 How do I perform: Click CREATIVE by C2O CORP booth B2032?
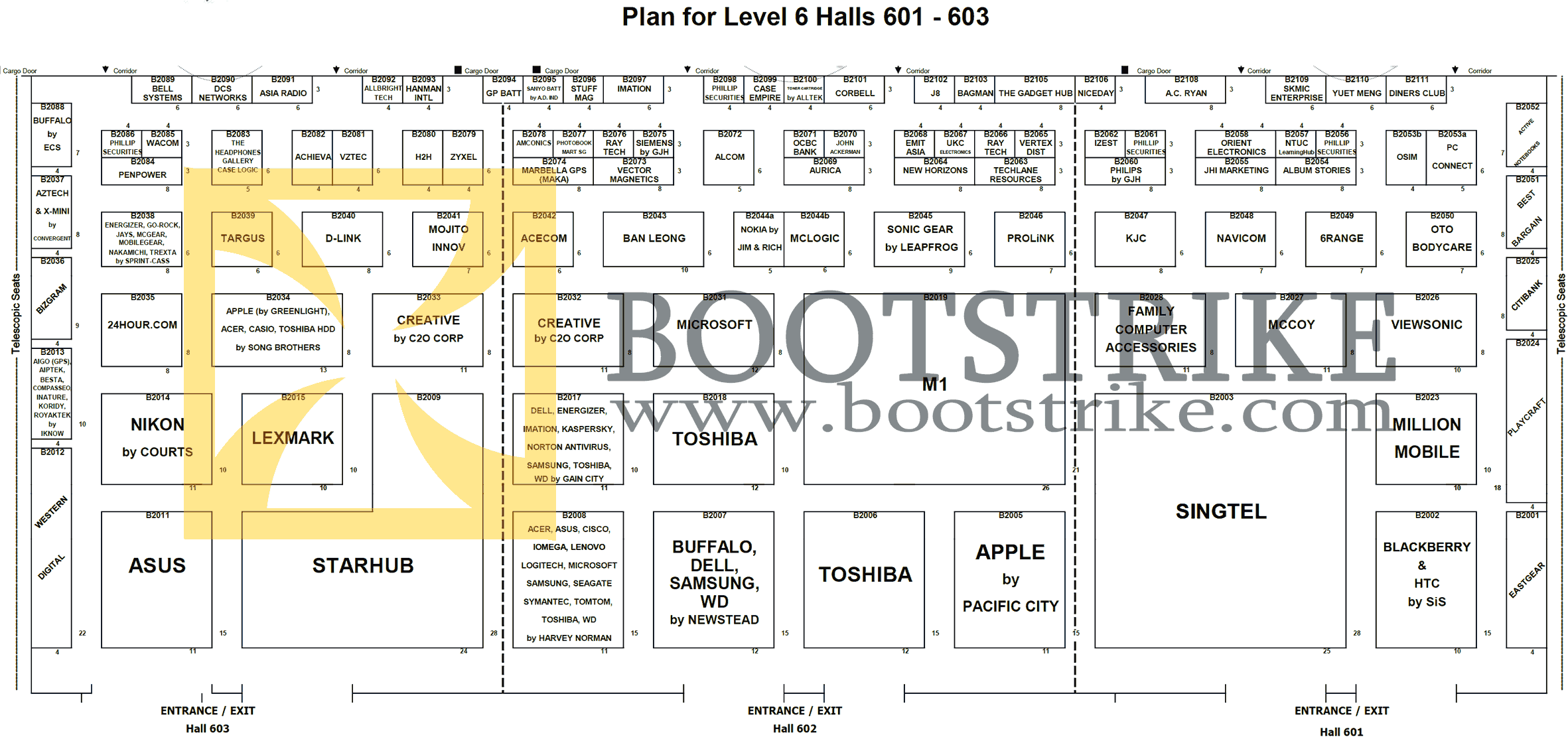coord(569,330)
